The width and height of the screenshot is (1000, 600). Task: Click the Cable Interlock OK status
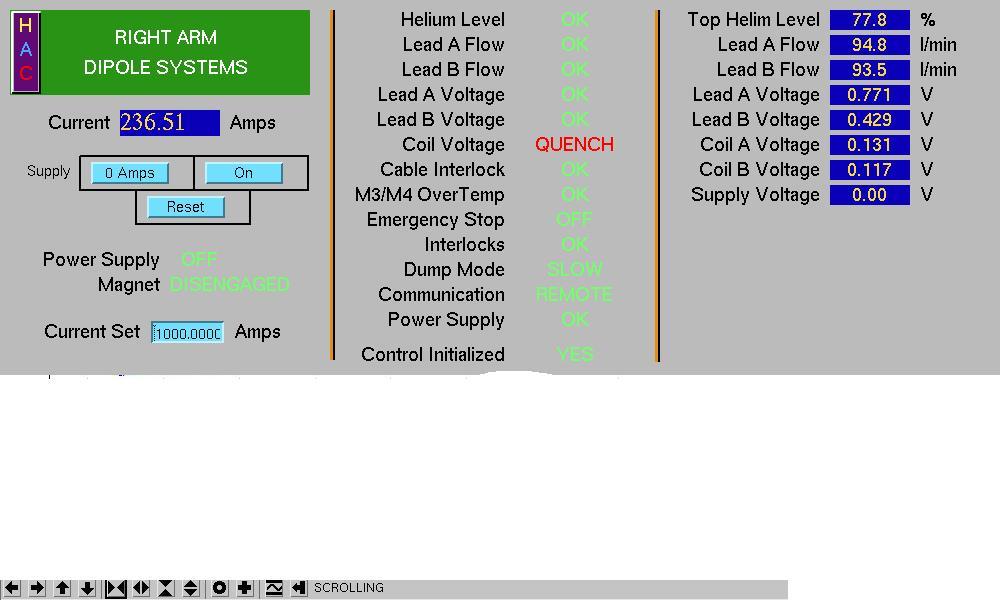click(575, 170)
